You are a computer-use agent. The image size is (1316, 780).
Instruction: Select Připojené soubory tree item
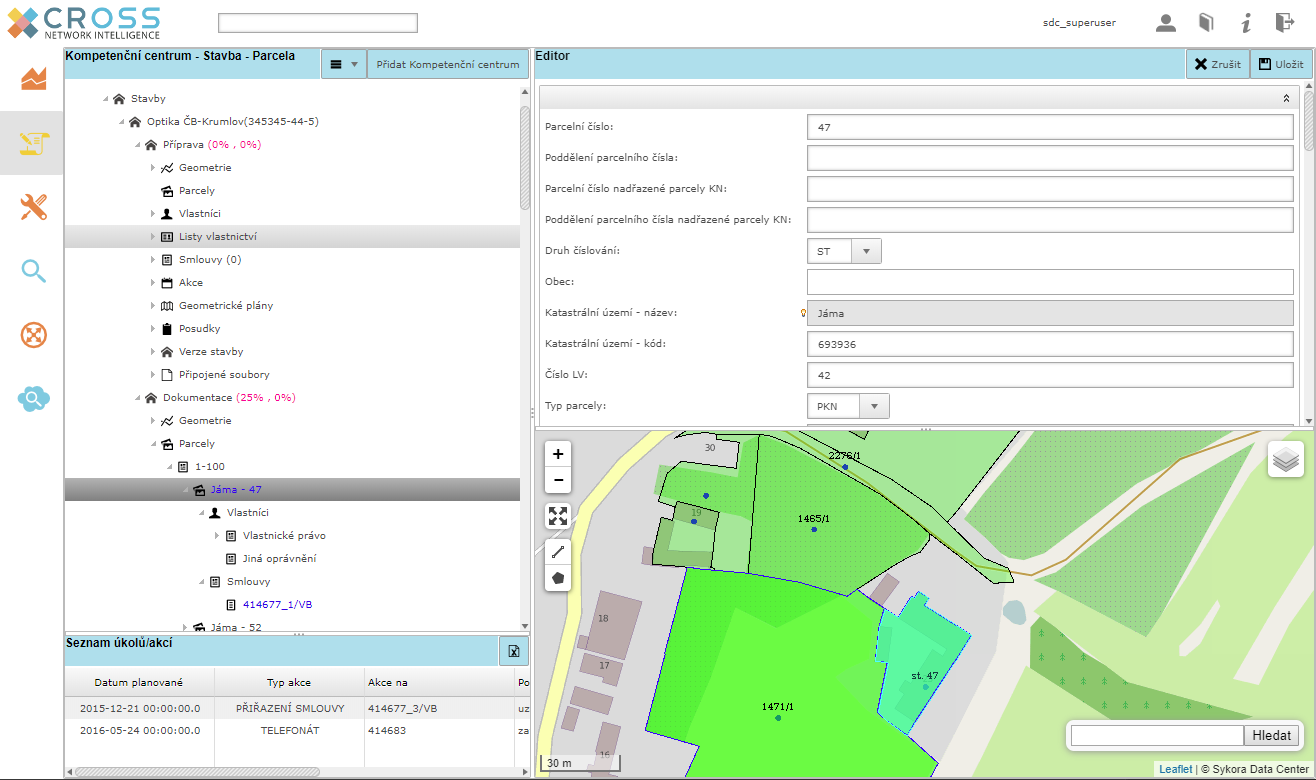[224, 375]
